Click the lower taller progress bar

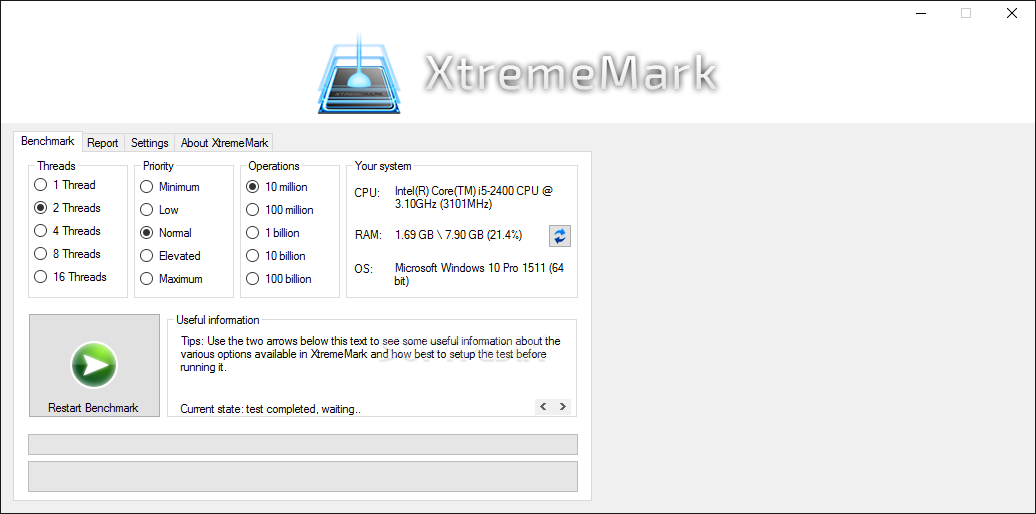[303, 476]
